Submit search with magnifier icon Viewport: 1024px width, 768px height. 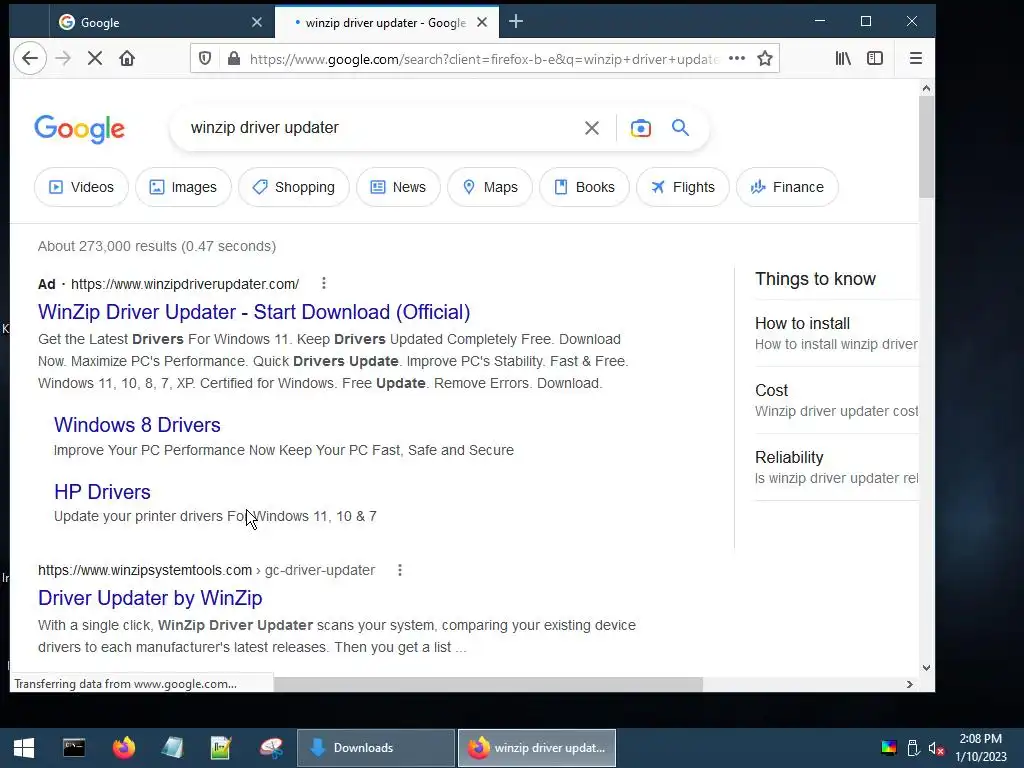(x=680, y=127)
